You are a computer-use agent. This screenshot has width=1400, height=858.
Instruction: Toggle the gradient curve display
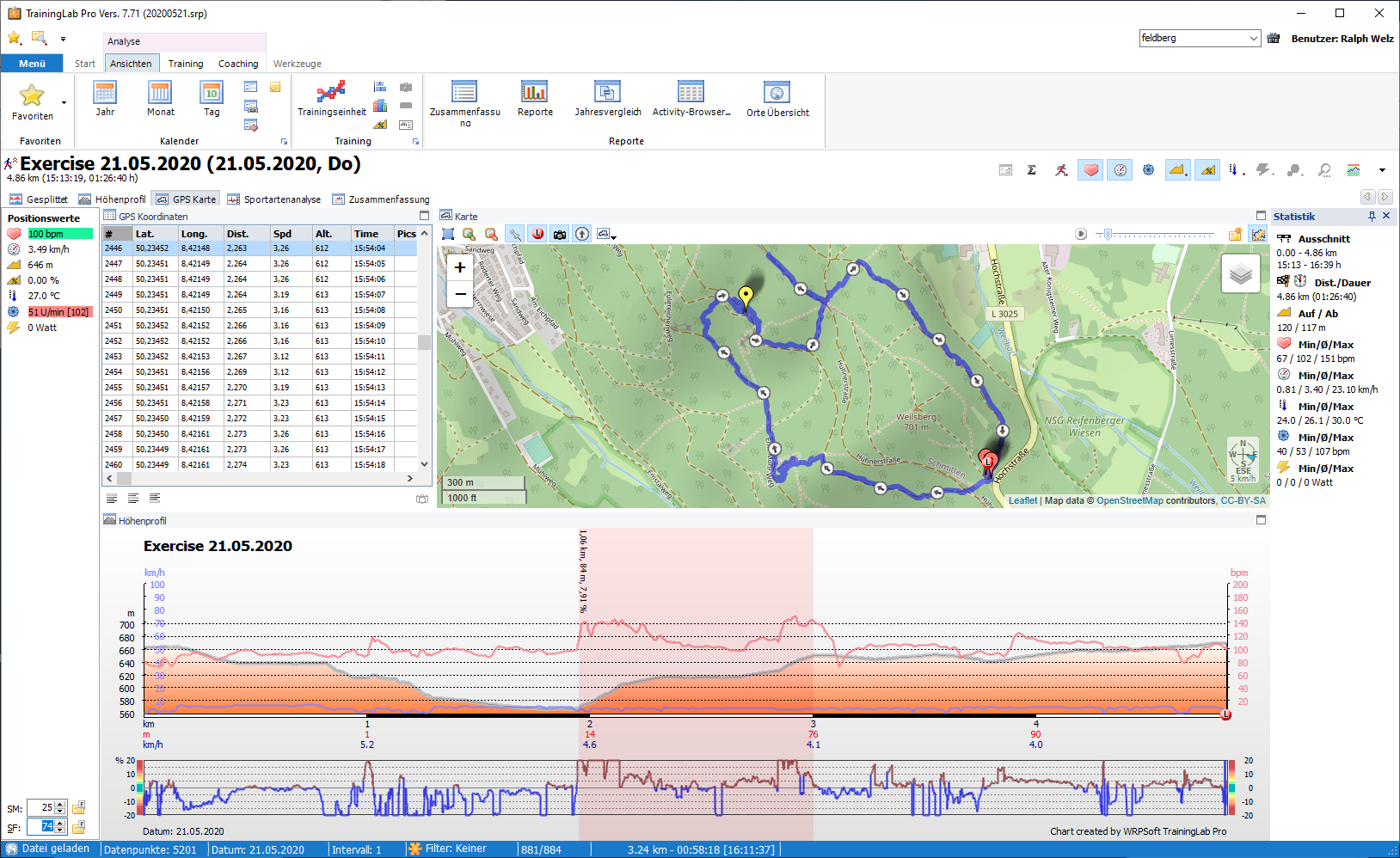[1208, 170]
